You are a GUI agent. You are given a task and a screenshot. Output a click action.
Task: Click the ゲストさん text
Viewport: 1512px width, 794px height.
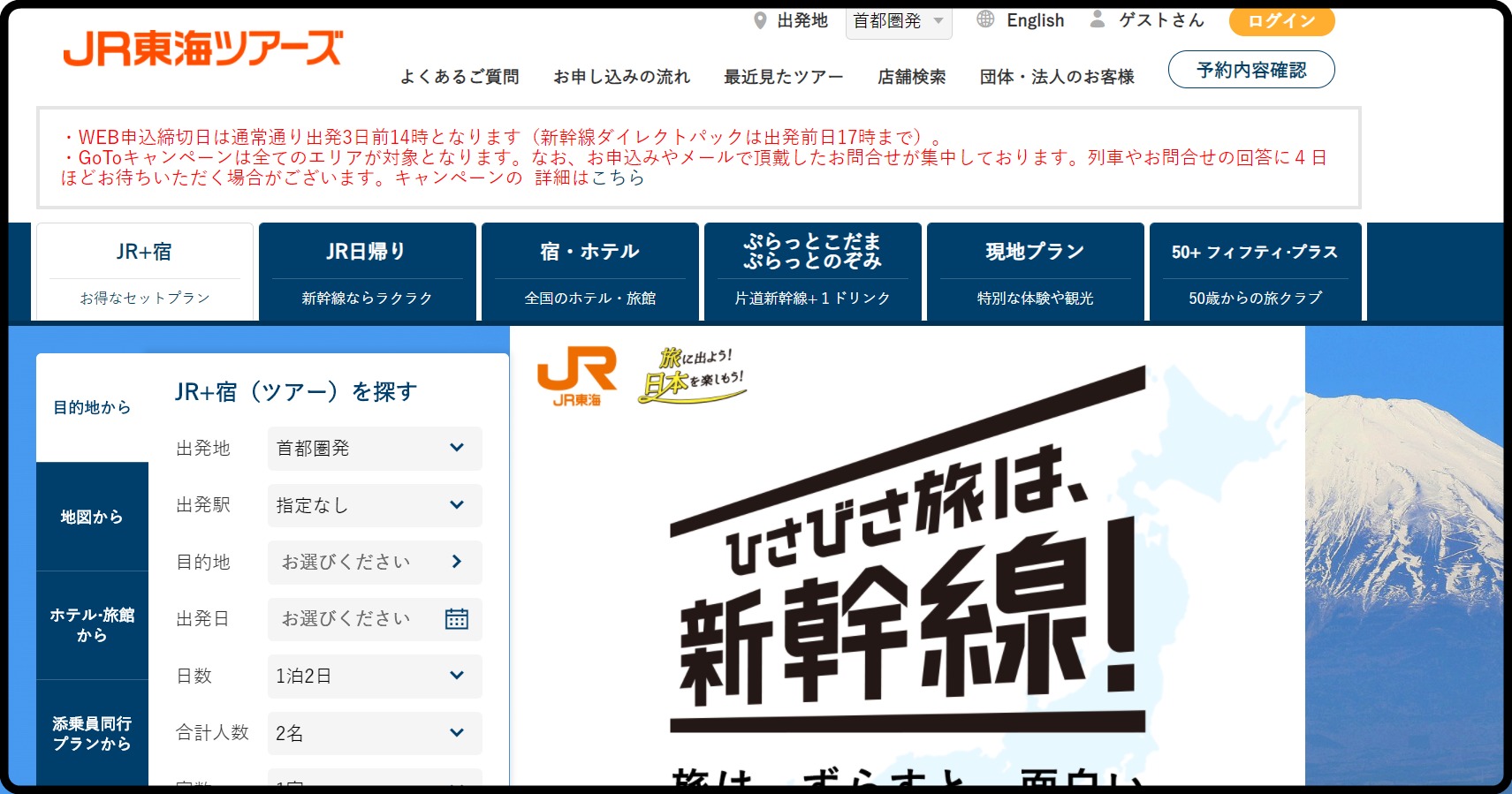tap(1161, 20)
